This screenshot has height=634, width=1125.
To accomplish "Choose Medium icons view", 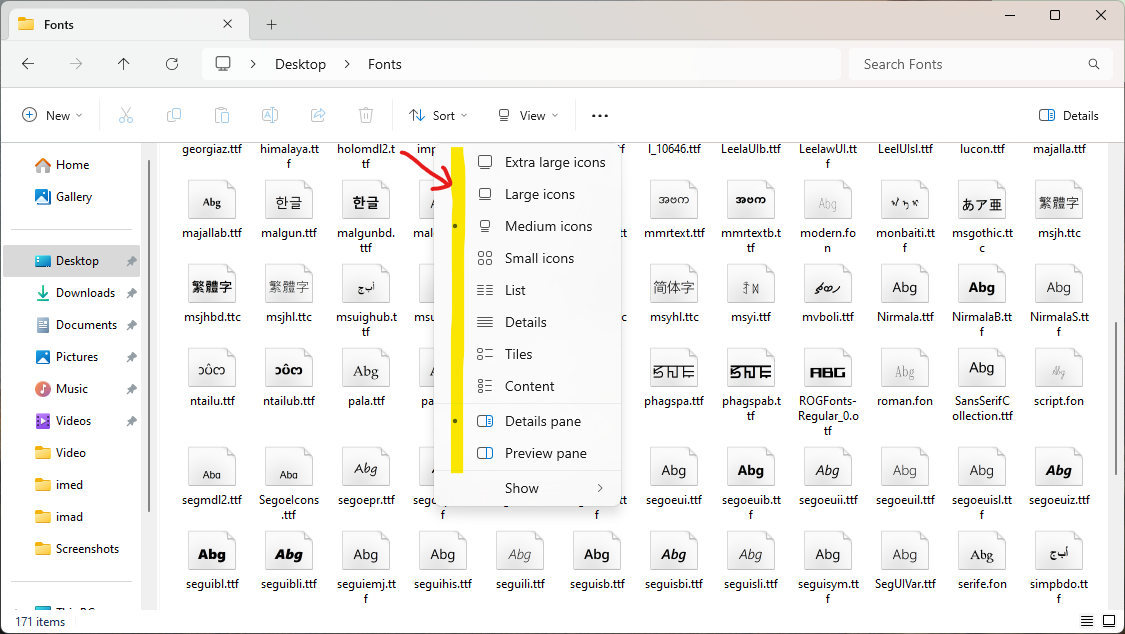I will (527, 226).
